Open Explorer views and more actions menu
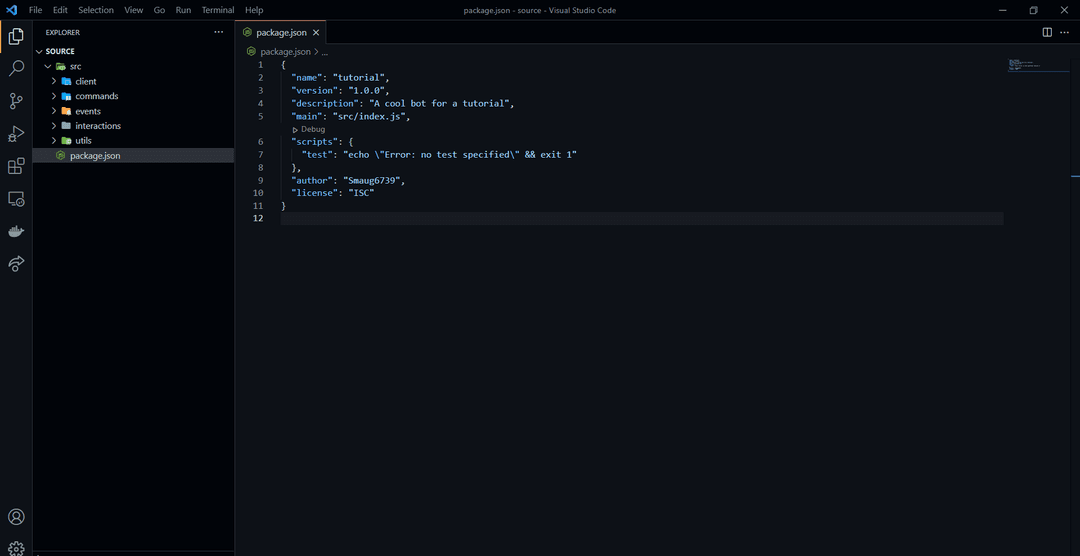Screen dimensions: 1080x556 [218, 32]
